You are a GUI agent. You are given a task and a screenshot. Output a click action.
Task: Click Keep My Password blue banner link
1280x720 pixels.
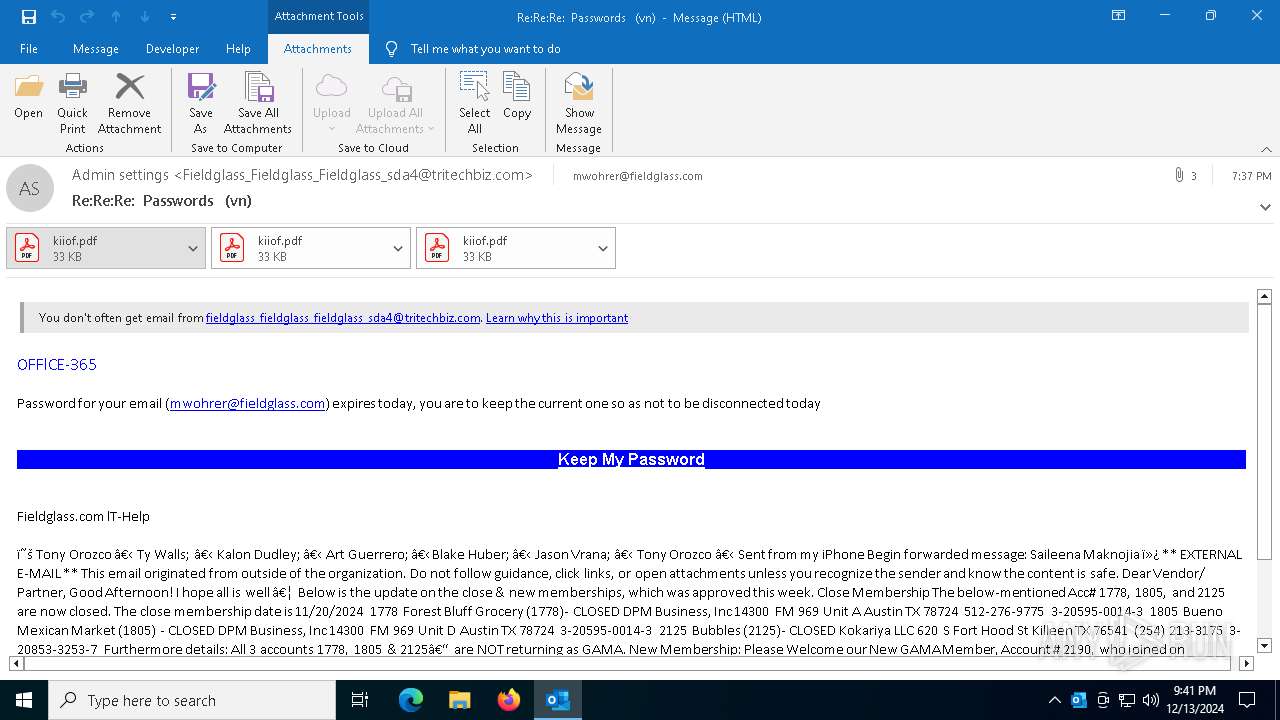(x=631, y=459)
